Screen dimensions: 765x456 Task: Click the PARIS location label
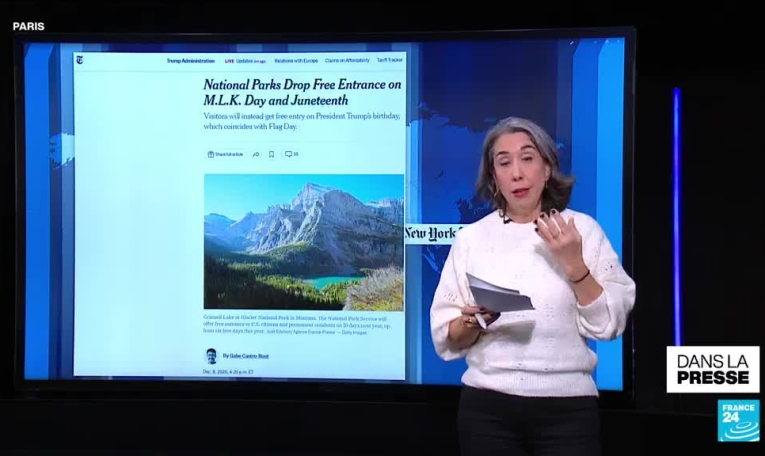pos(28,26)
